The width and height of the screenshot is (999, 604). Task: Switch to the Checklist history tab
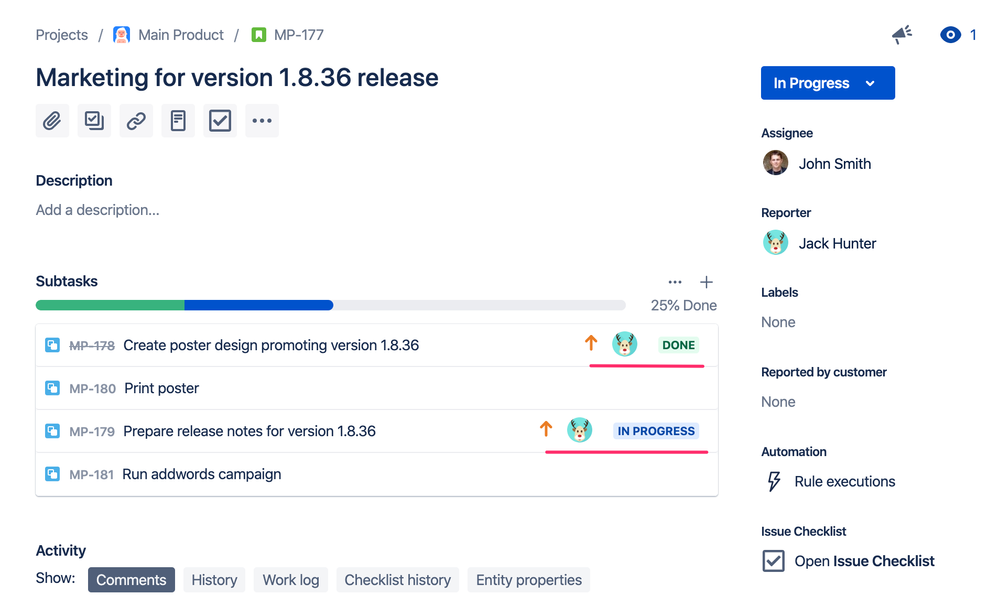click(397, 579)
